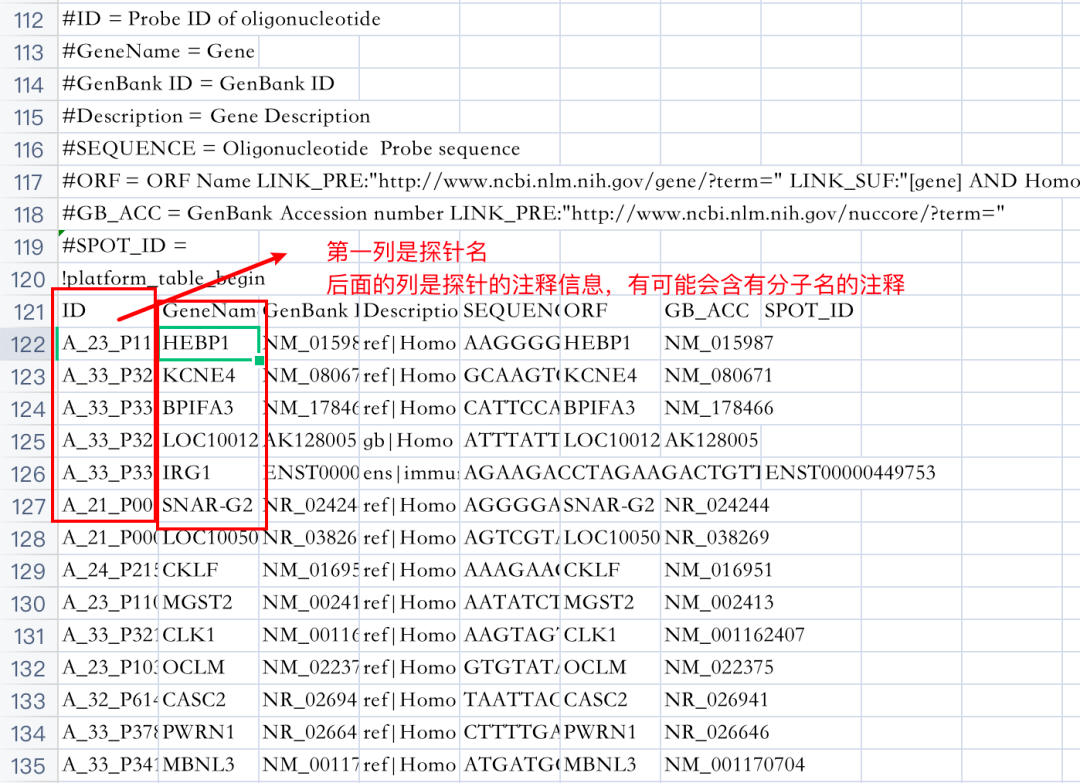
Task: Click the ORF cell HEBP1 in row 122
Action: coord(610,344)
